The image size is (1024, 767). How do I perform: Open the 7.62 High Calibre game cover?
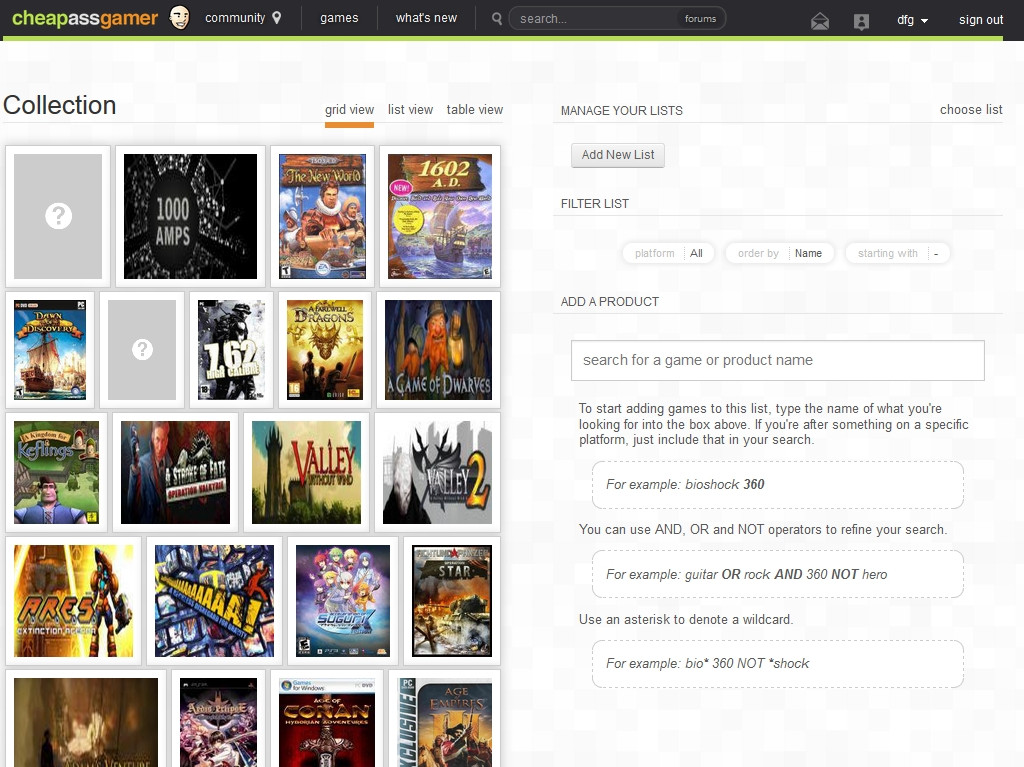pyautogui.click(x=231, y=350)
